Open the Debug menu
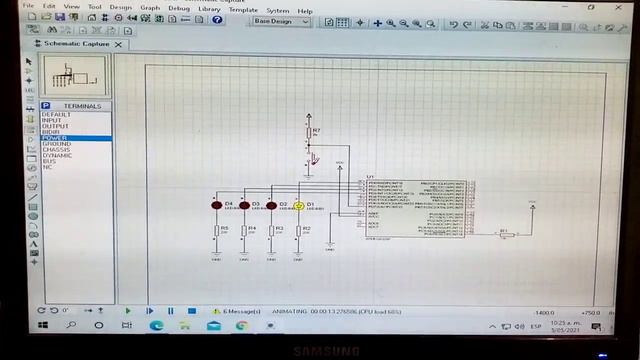Screen dimensions: 640x360 [179, 8]
